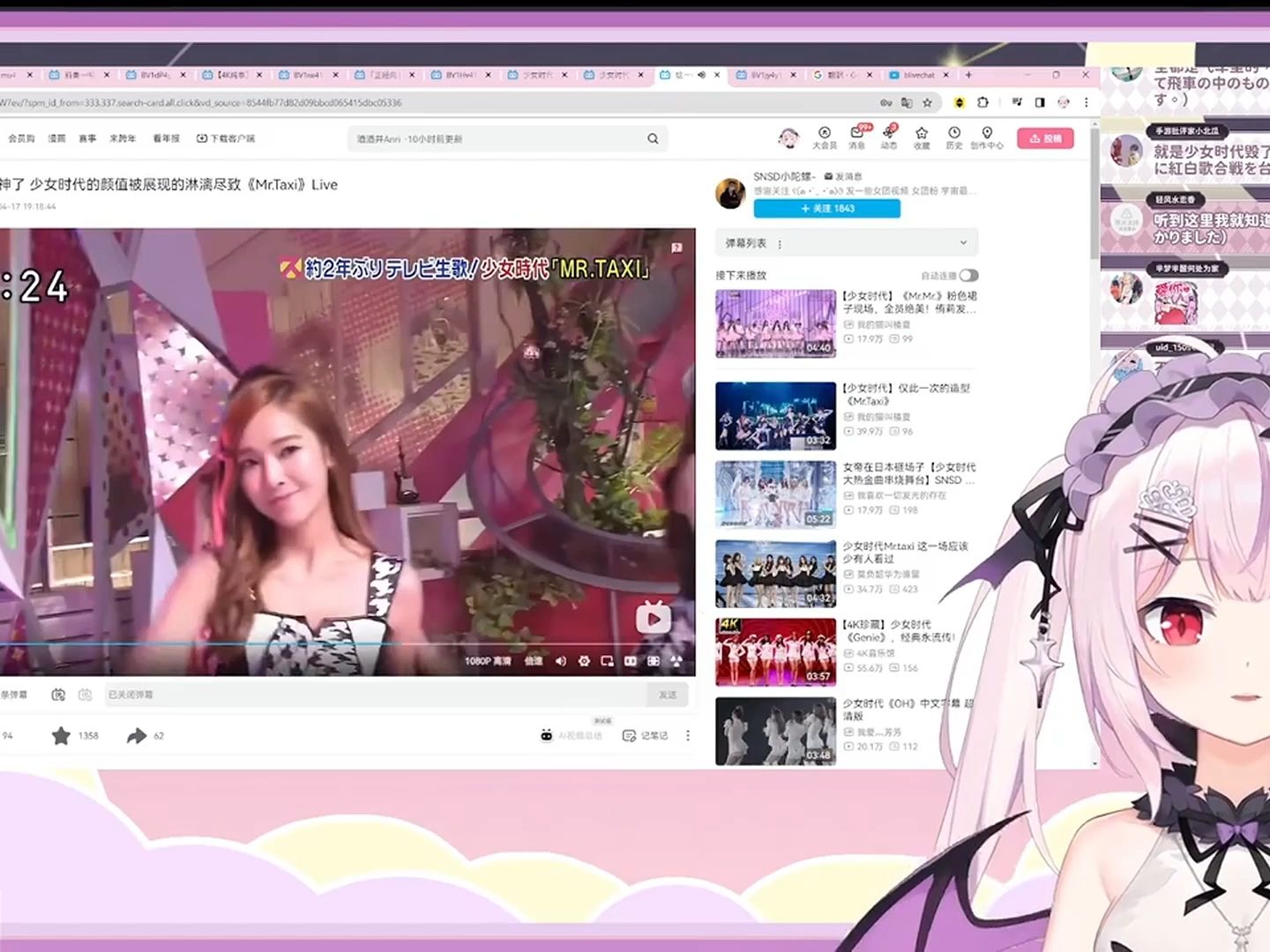Click the blue 关注 1843 follow button

(x=827, y=208)
